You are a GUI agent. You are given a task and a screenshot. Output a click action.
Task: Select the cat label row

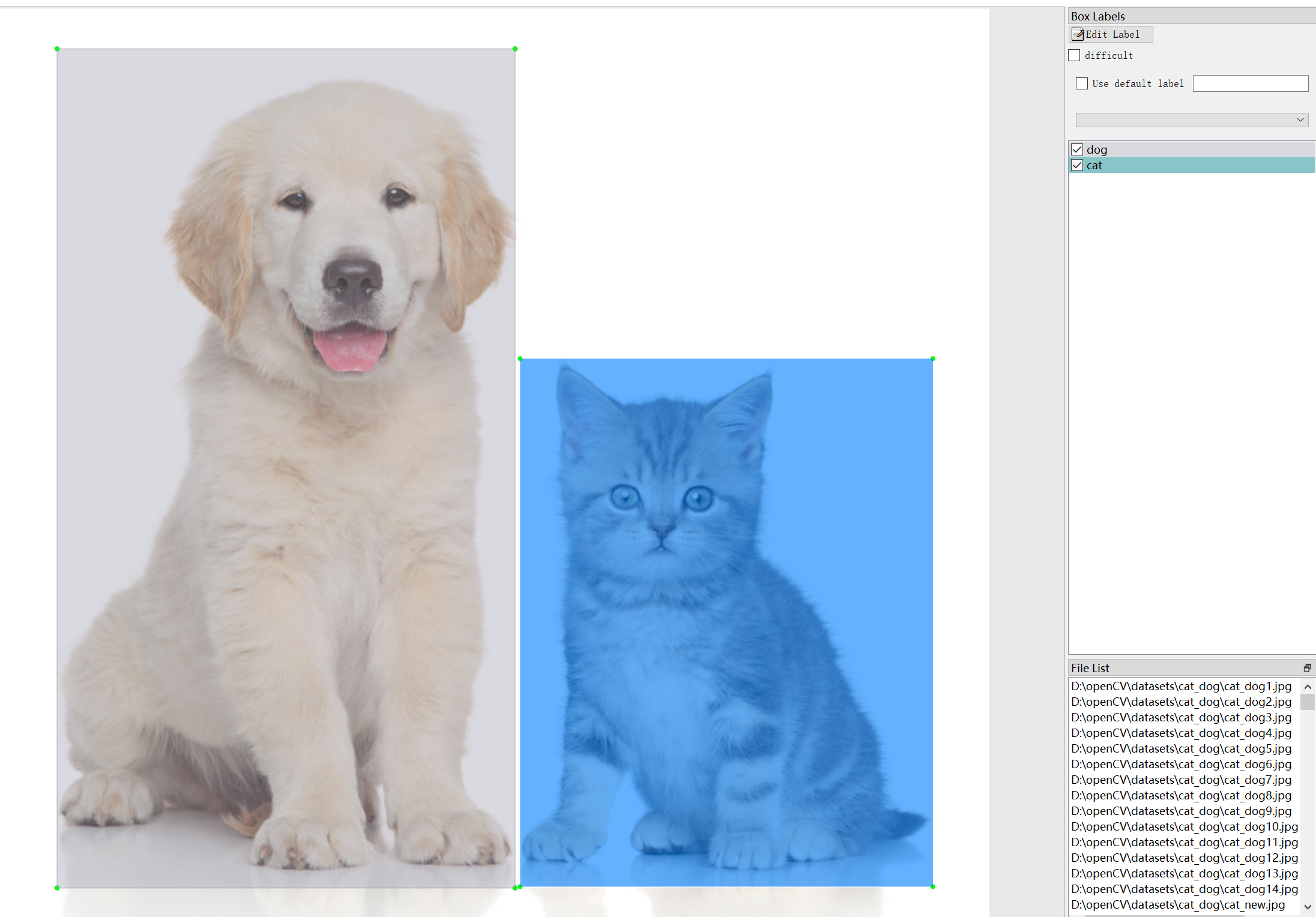tap(1192, 165)
